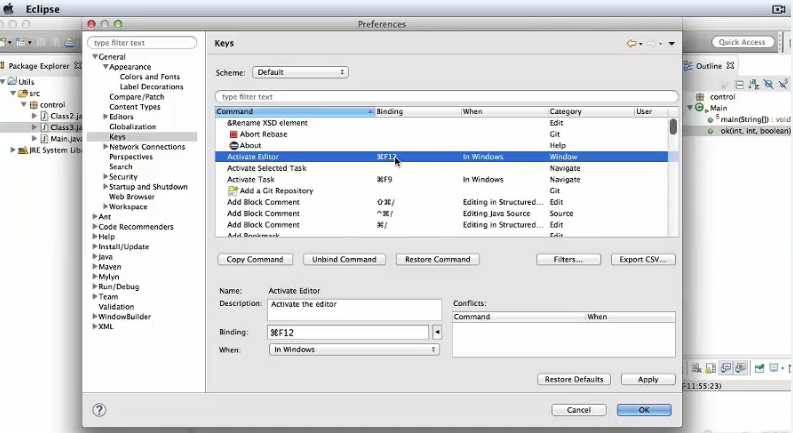
Task: Open the Scheme Default dropdown
Action: [x=300, y=72]
